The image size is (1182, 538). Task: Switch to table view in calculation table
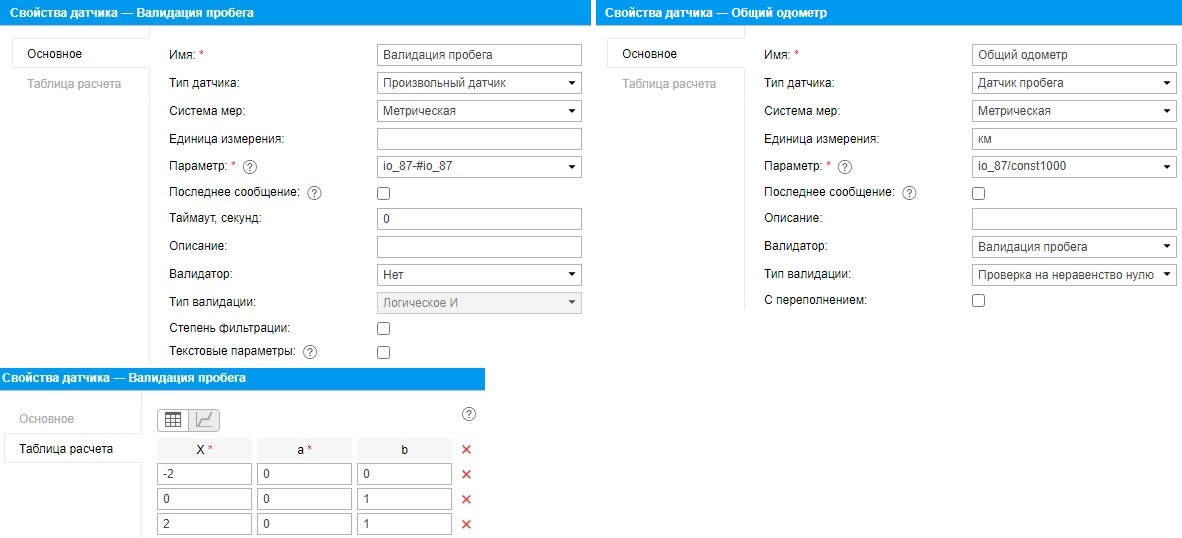(x=173, y=420)
